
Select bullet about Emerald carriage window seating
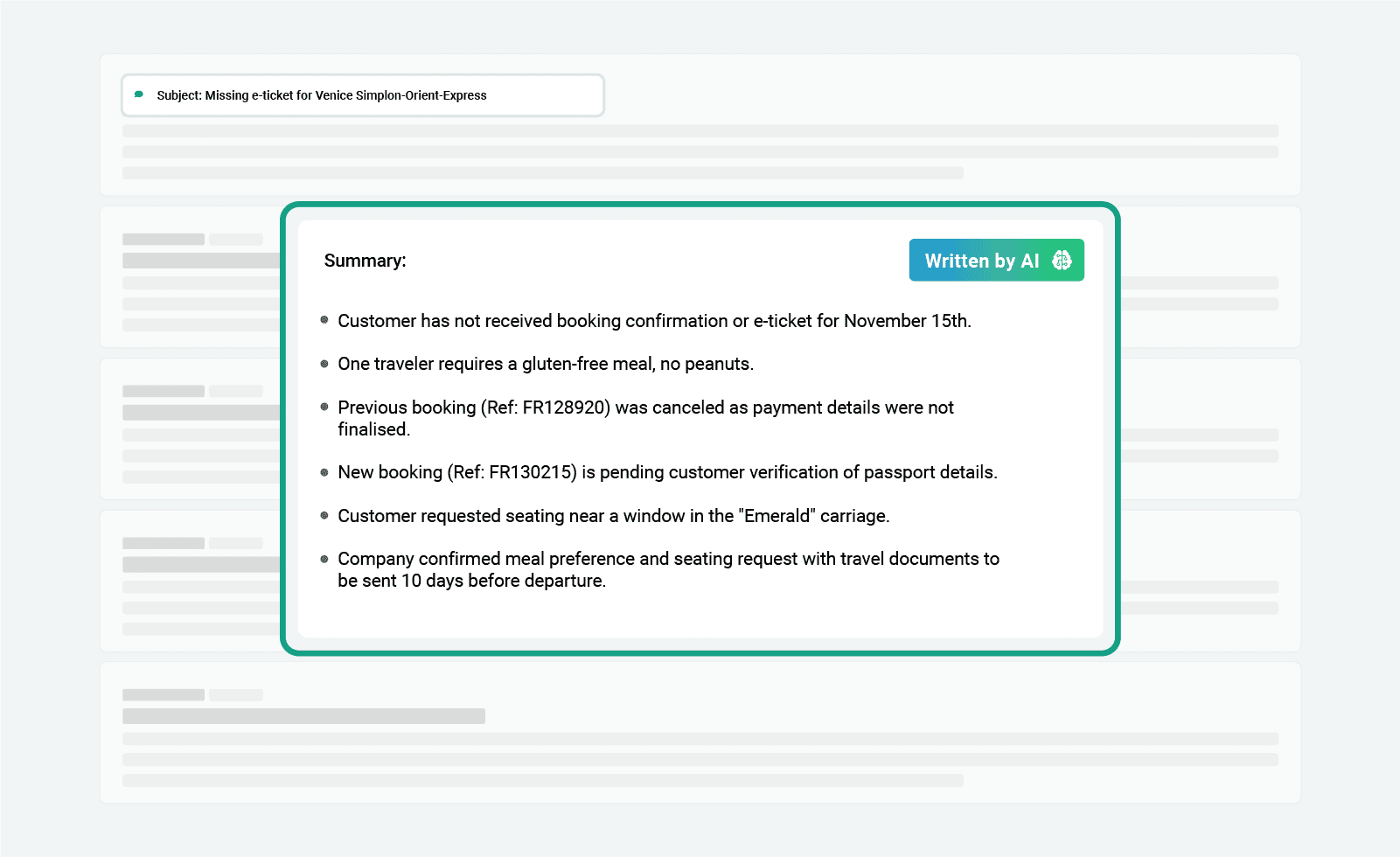[614, 516]
